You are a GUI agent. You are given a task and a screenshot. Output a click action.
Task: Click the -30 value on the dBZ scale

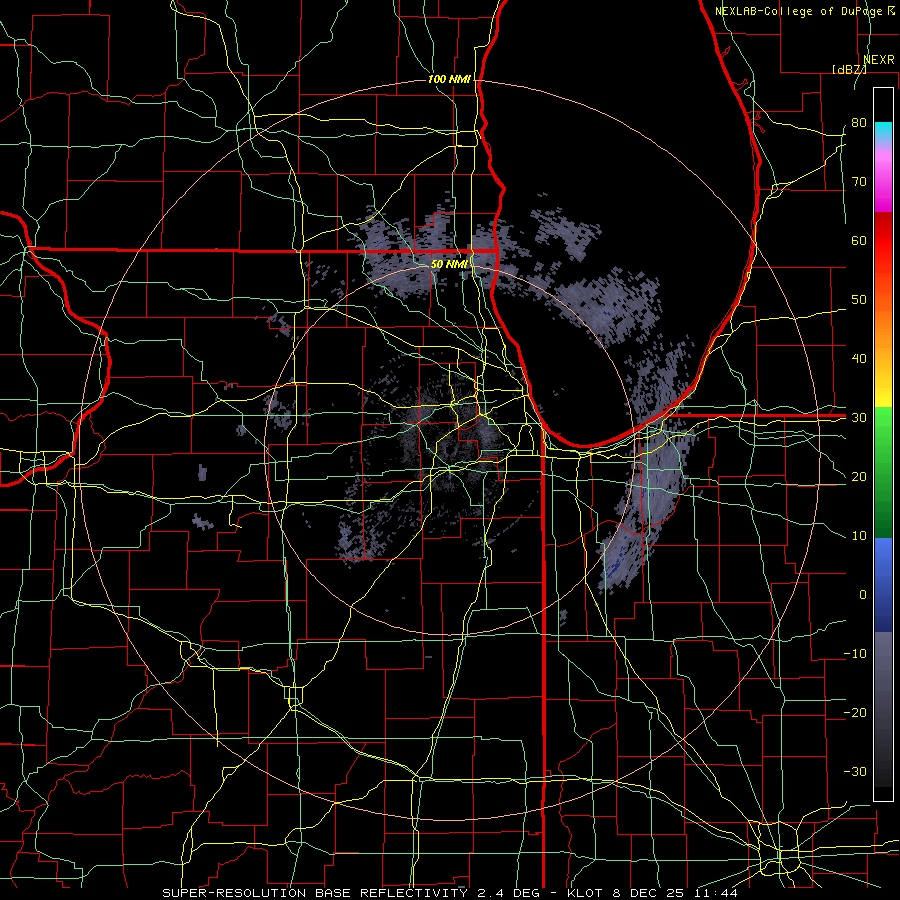pos(855,771)
